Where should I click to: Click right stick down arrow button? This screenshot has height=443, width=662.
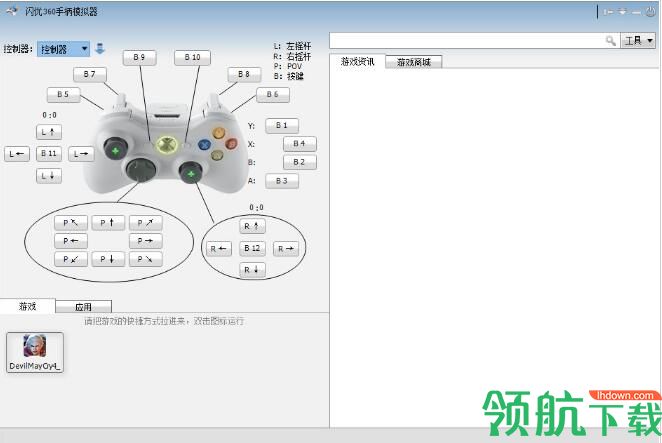[x=252, y=270]
